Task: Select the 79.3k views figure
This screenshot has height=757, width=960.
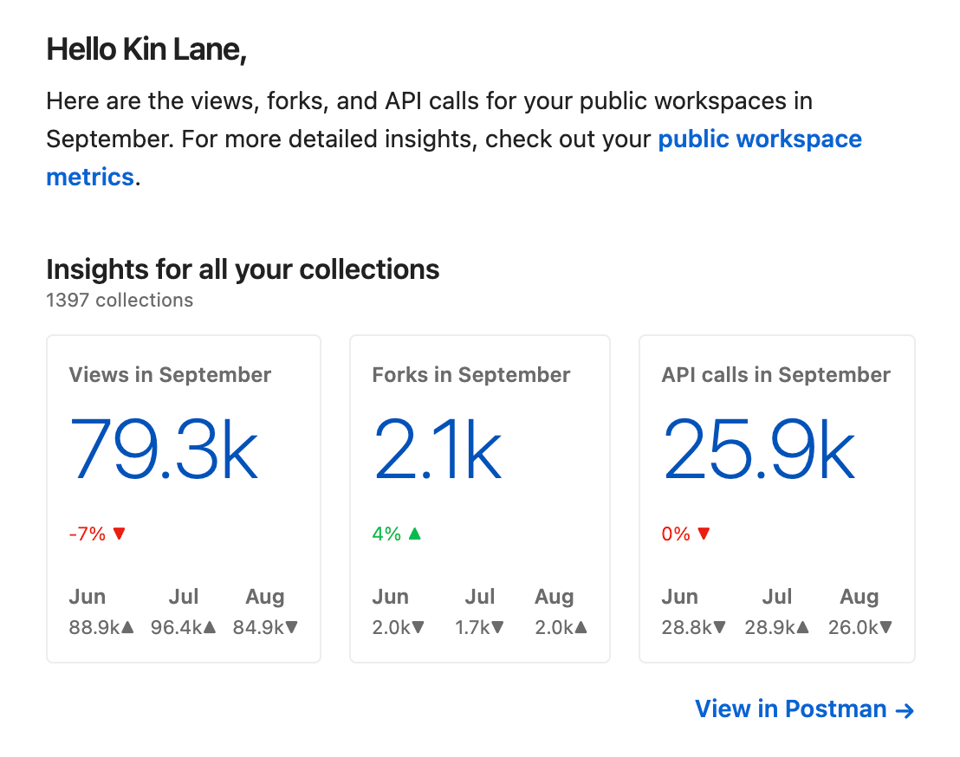Action: (x=164, y=450)
